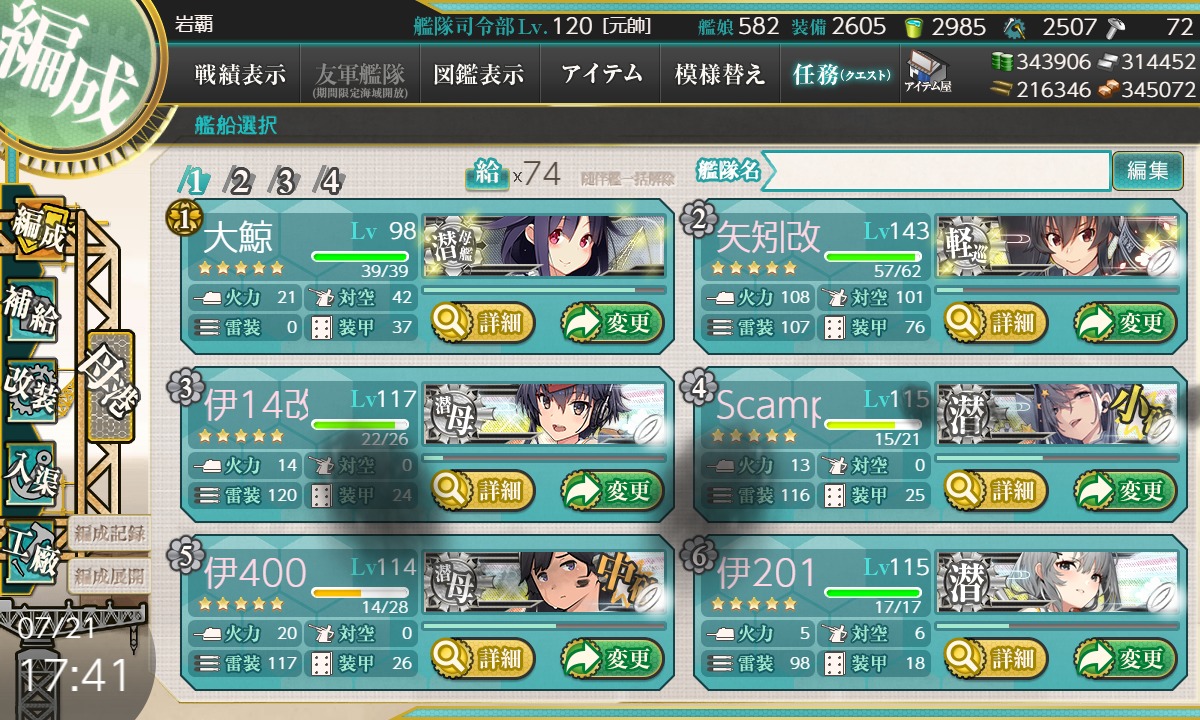The image size is (1200, 720).
Task: Select fleet 4 tab
Action: pos(330,181)
